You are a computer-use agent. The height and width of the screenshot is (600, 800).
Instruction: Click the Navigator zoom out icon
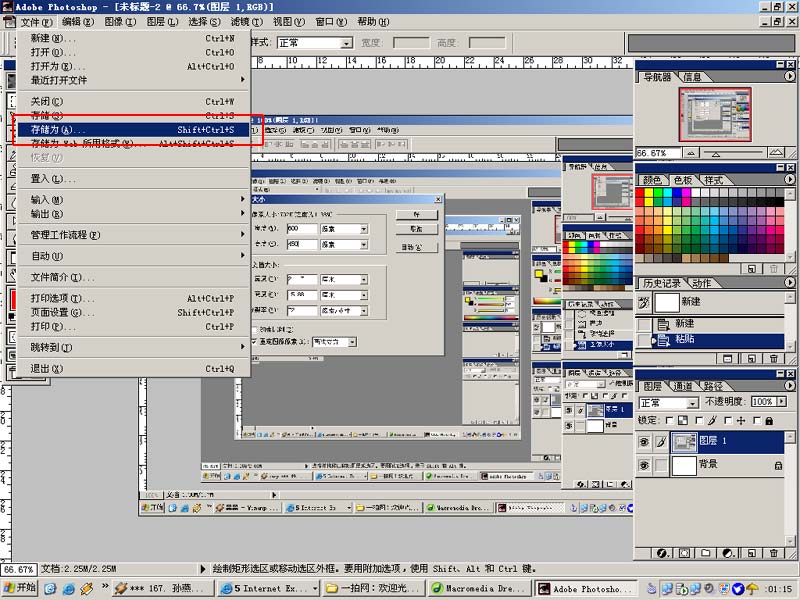[x=690, y=153]
